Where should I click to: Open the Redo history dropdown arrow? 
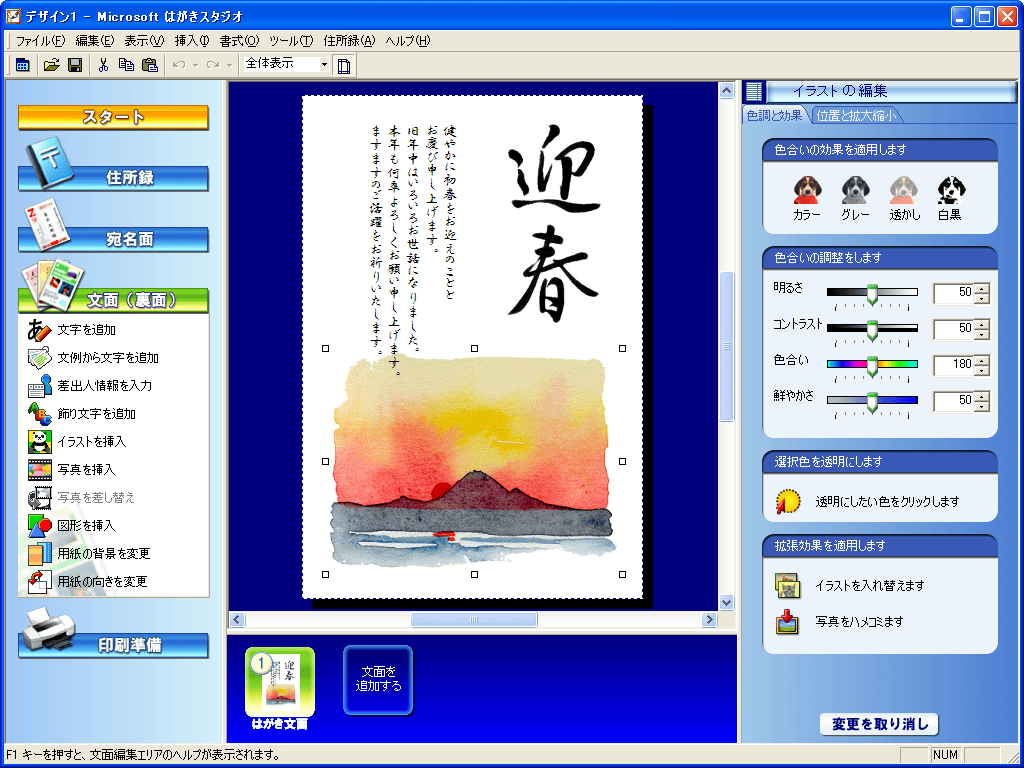tap(229, 65)
